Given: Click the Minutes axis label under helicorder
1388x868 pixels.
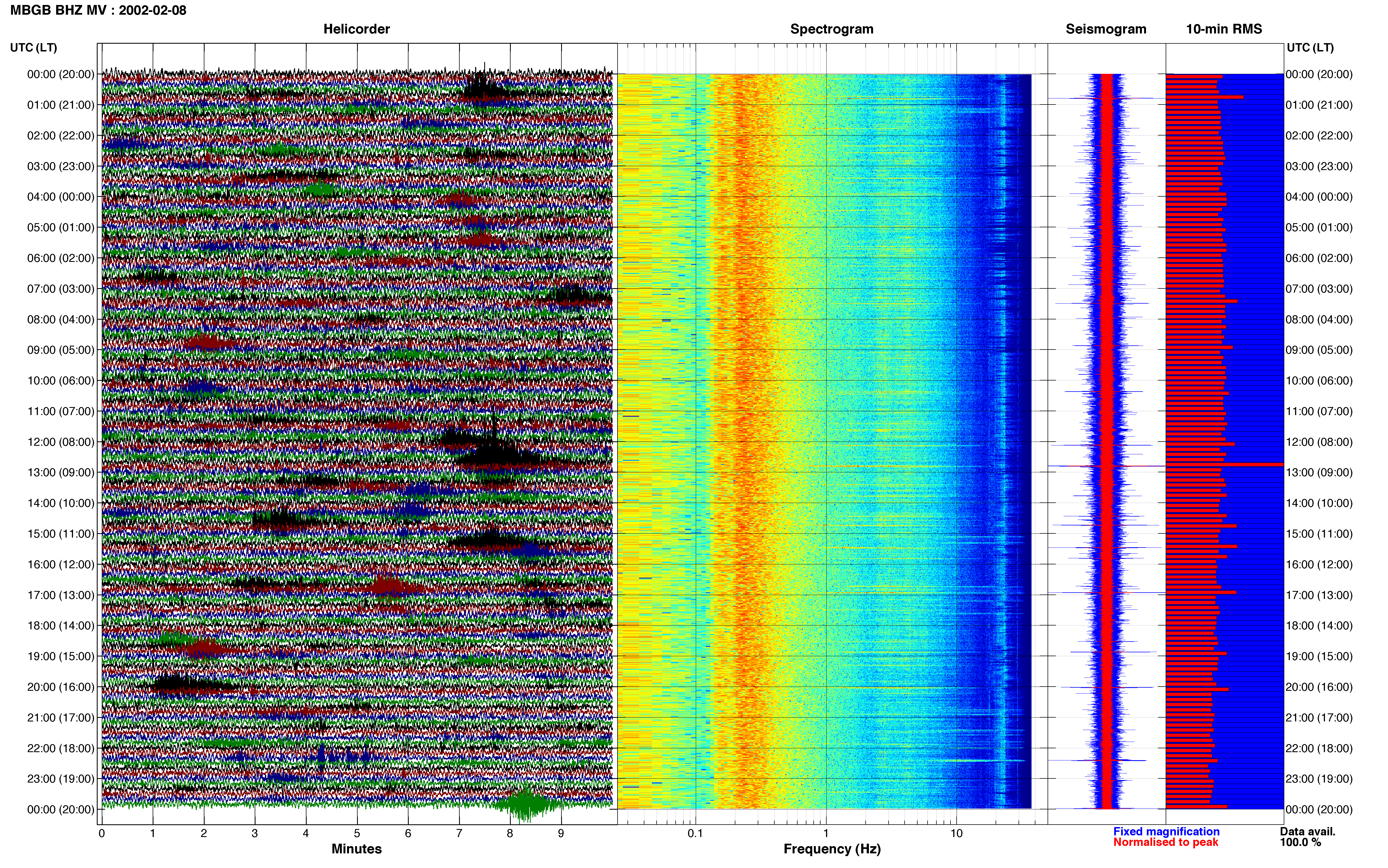Looking at the screenshot, I should point(356,849).
